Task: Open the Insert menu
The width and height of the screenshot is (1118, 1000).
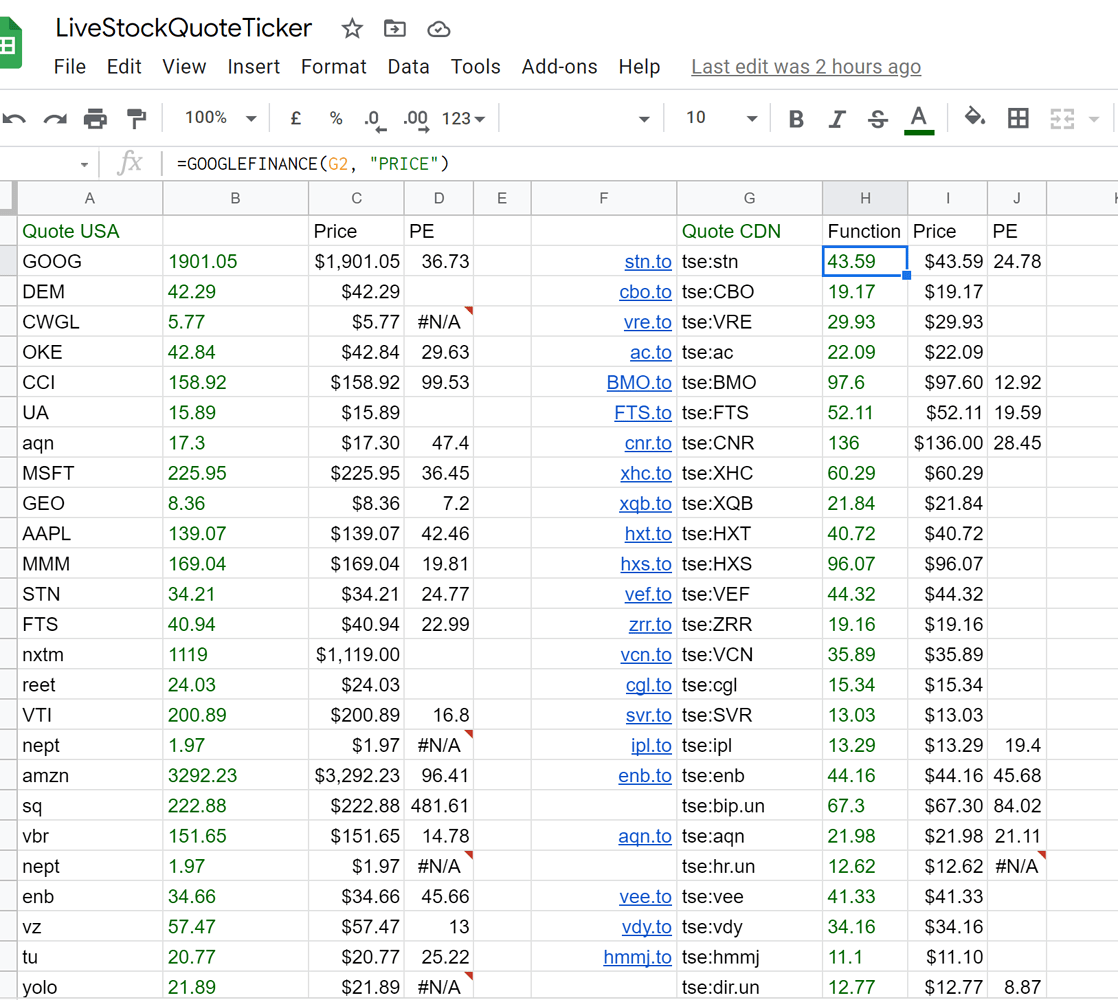Action: click(x=254, y=67)
